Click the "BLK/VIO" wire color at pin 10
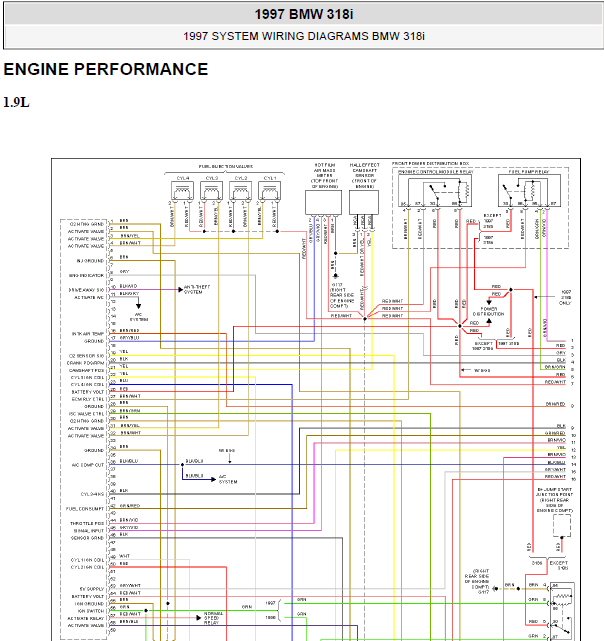This screenshot has width=604, height=641. (x=128, y=286)
